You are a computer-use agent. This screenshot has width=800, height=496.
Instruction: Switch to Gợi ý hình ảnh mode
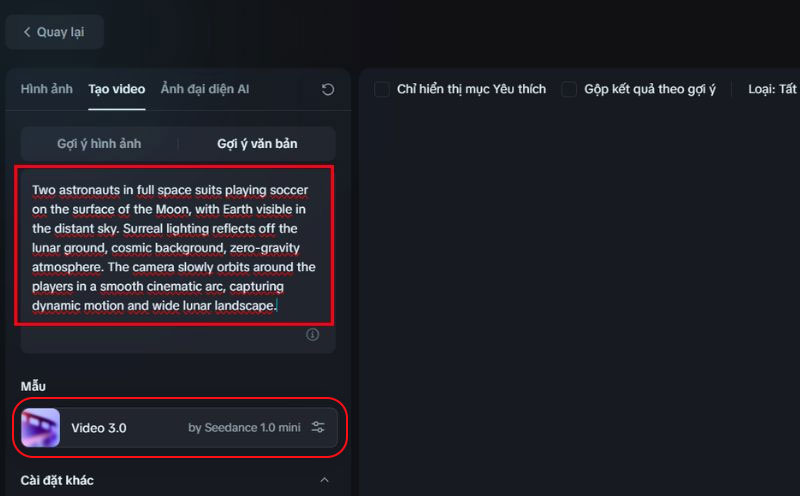click(99, 144)
